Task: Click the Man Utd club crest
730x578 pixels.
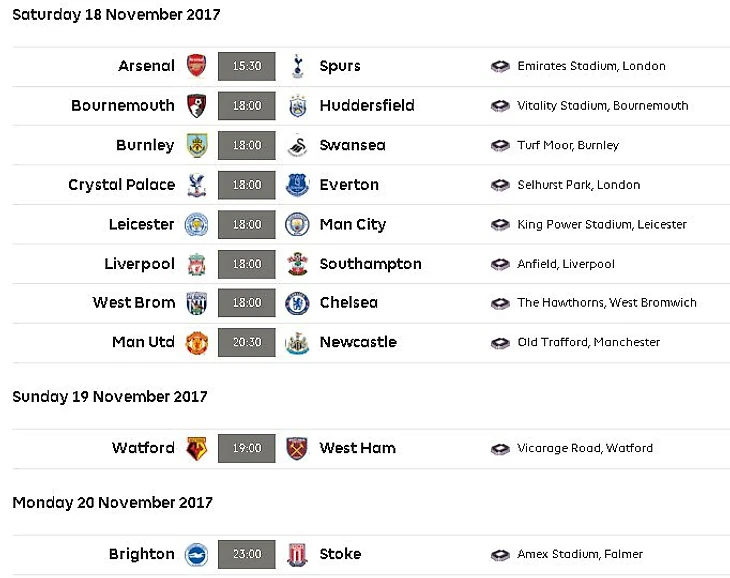Action: (196, 342)
